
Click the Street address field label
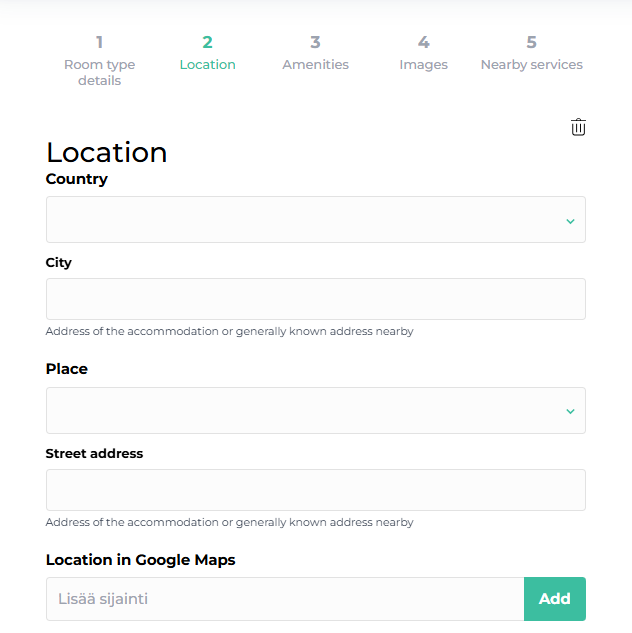click(x=95, y=454)
